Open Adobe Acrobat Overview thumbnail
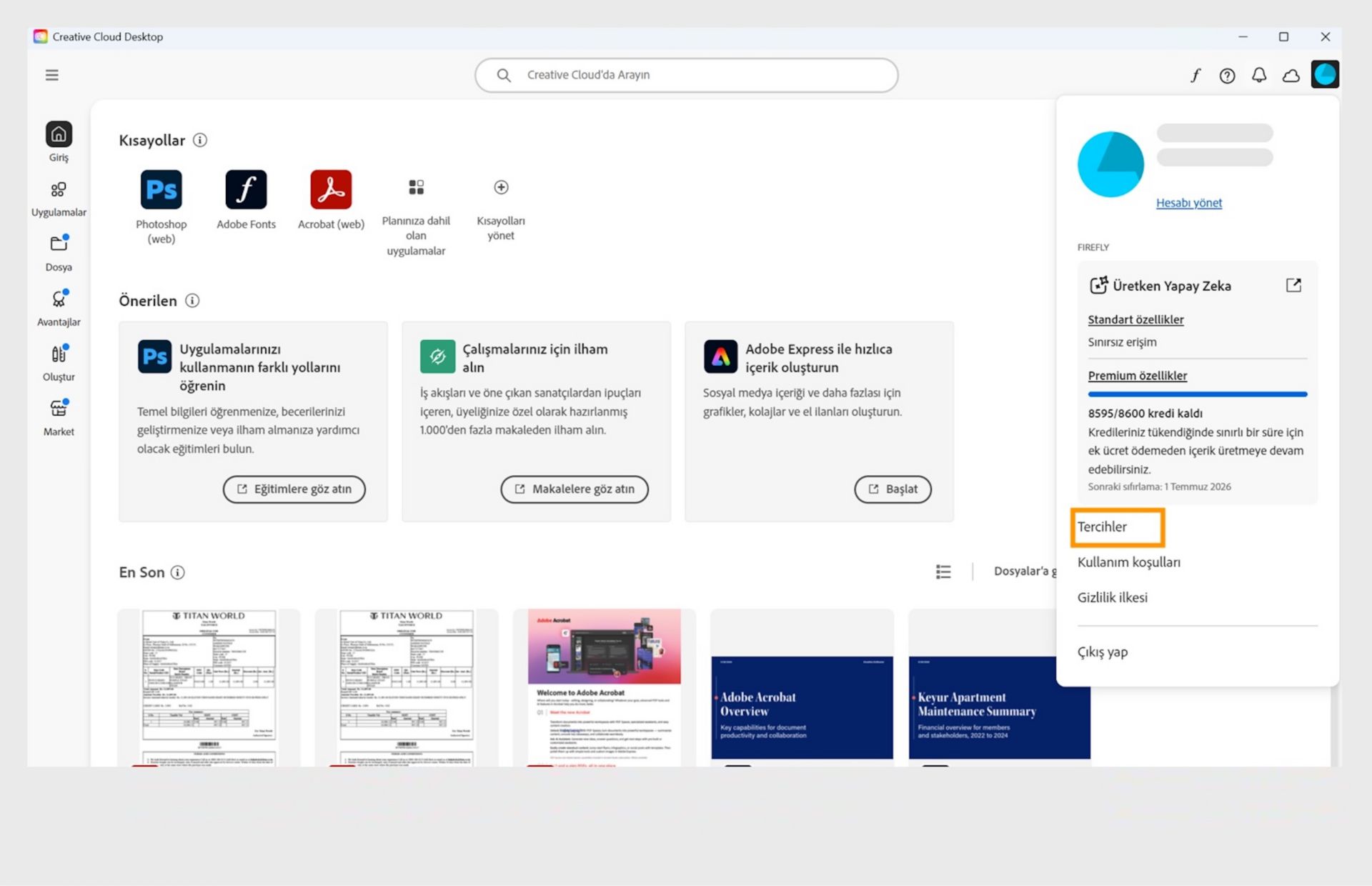1372x886 pixels. pos(802,688)
